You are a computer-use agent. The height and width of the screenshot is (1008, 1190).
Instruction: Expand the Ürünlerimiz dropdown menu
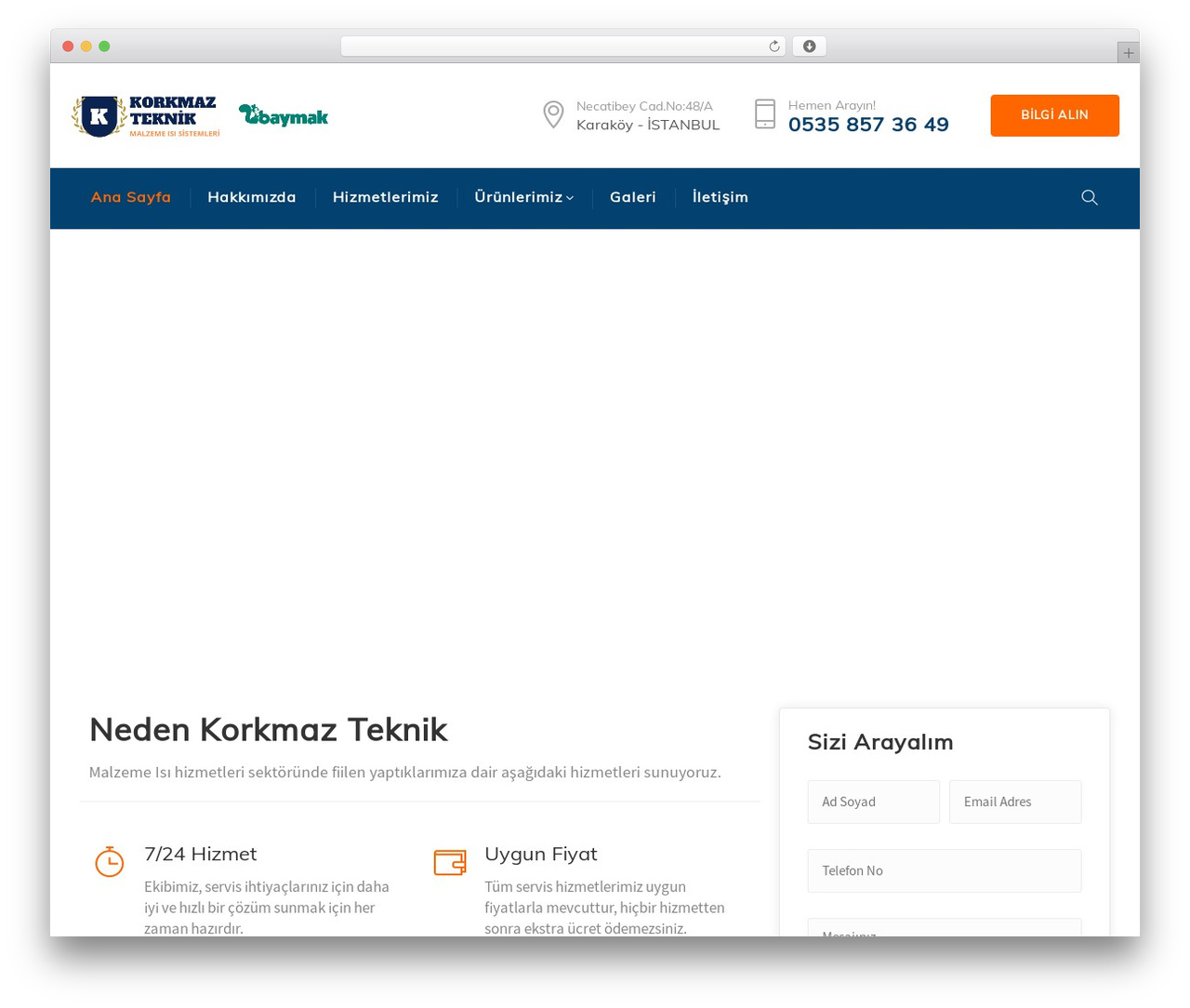(x=524, y=197)
